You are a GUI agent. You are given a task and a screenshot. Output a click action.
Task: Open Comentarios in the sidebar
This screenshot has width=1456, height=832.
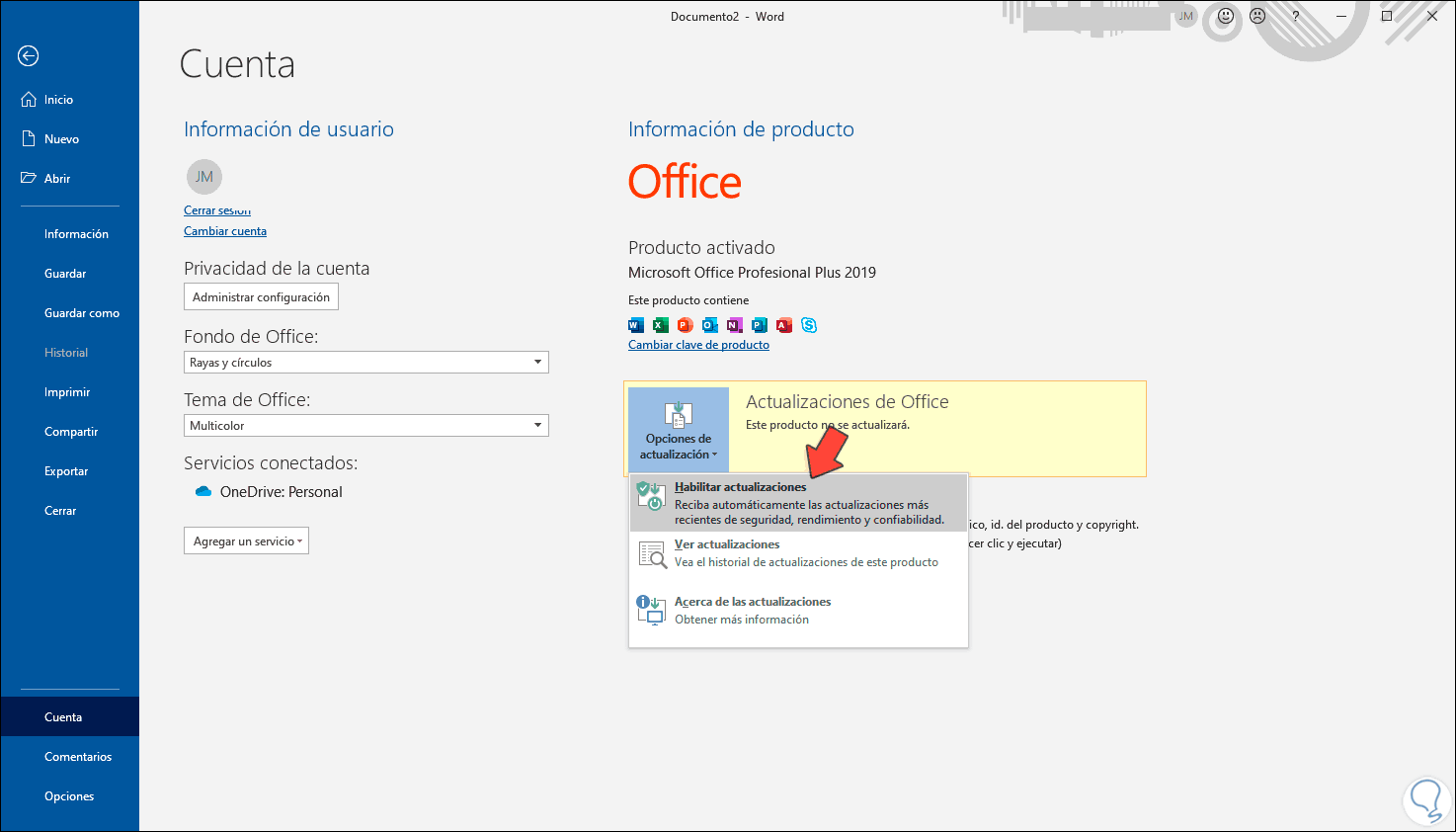click(x=70, y=757)
